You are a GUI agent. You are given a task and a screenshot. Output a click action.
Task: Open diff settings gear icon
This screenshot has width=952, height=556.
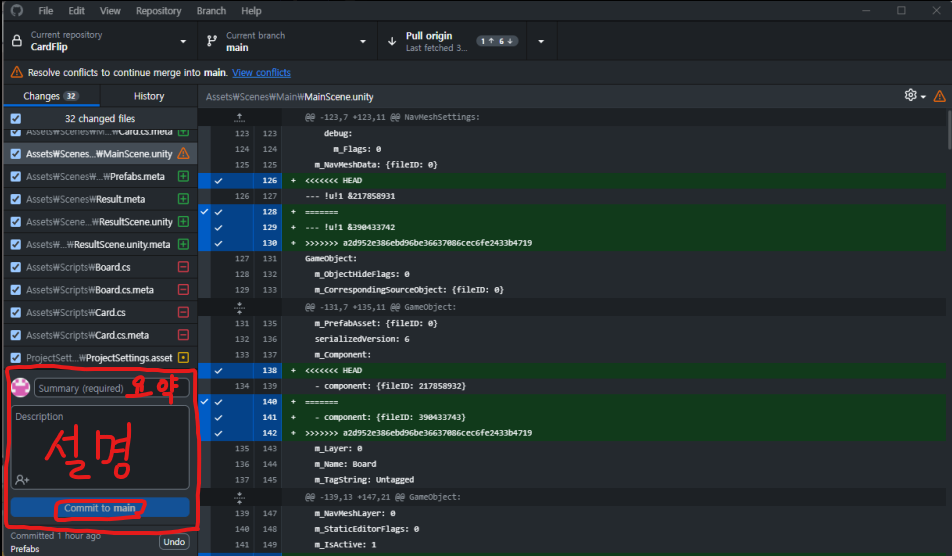(x=910, y=95)
